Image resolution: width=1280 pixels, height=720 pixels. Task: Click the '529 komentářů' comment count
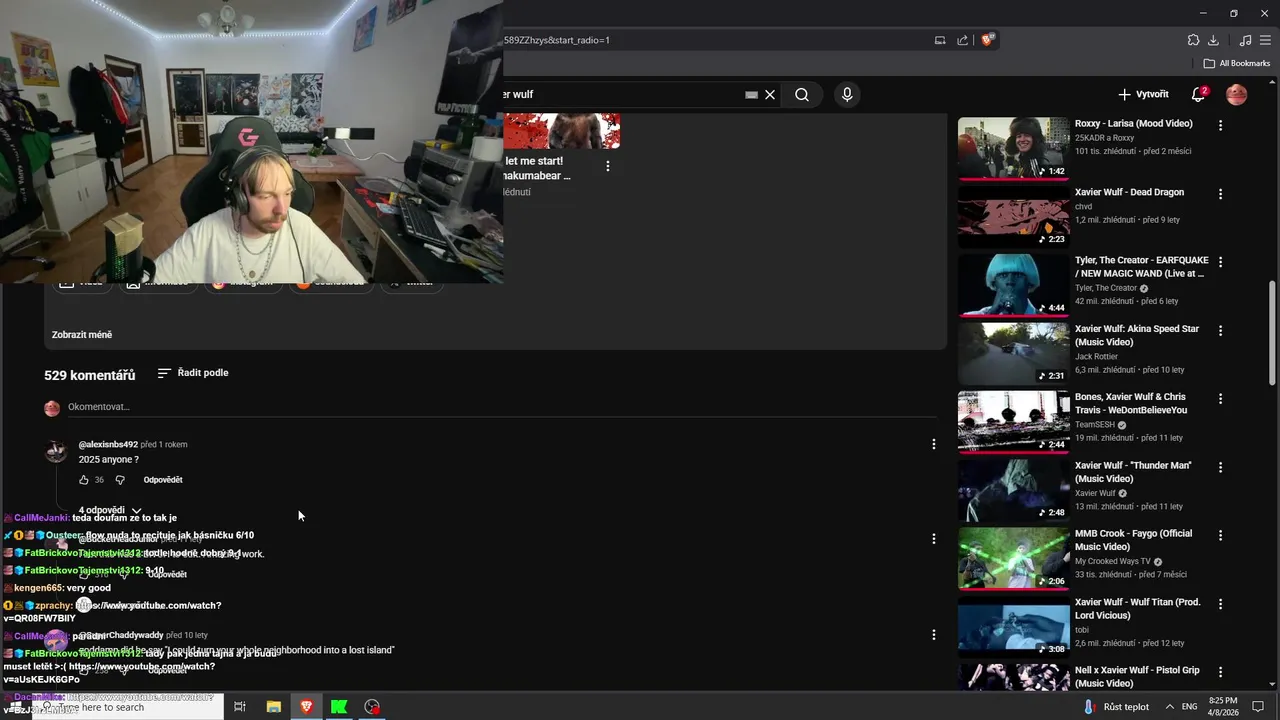pos(89,376)
